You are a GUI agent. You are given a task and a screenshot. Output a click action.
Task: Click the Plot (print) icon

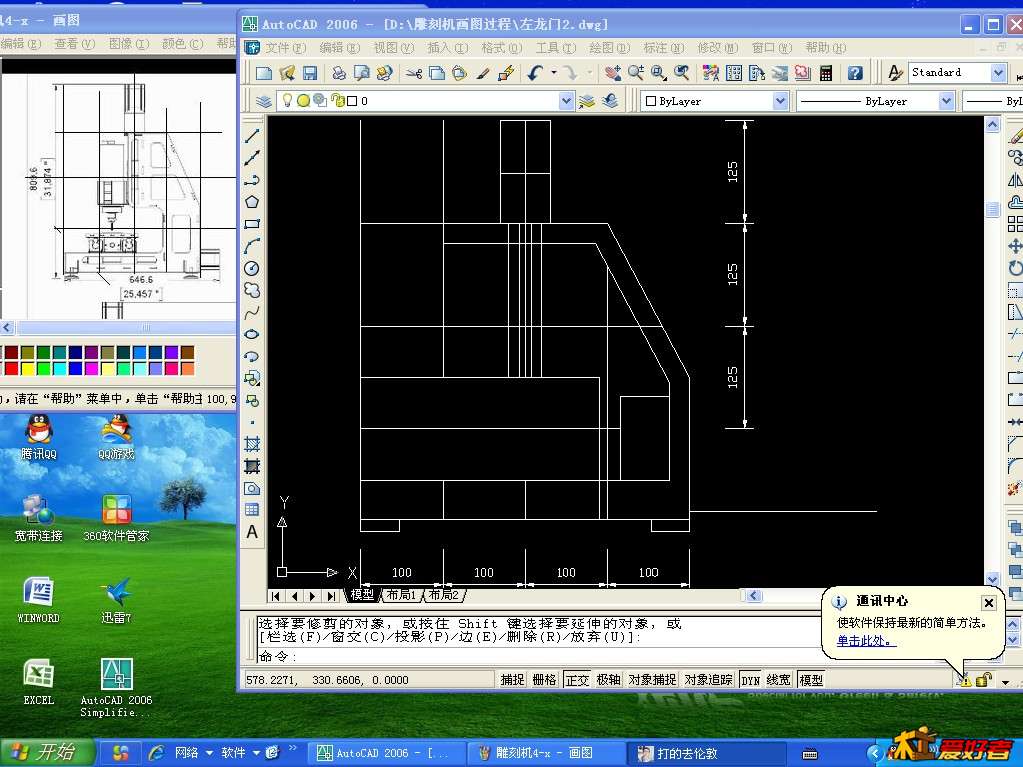tap(339, 73)
